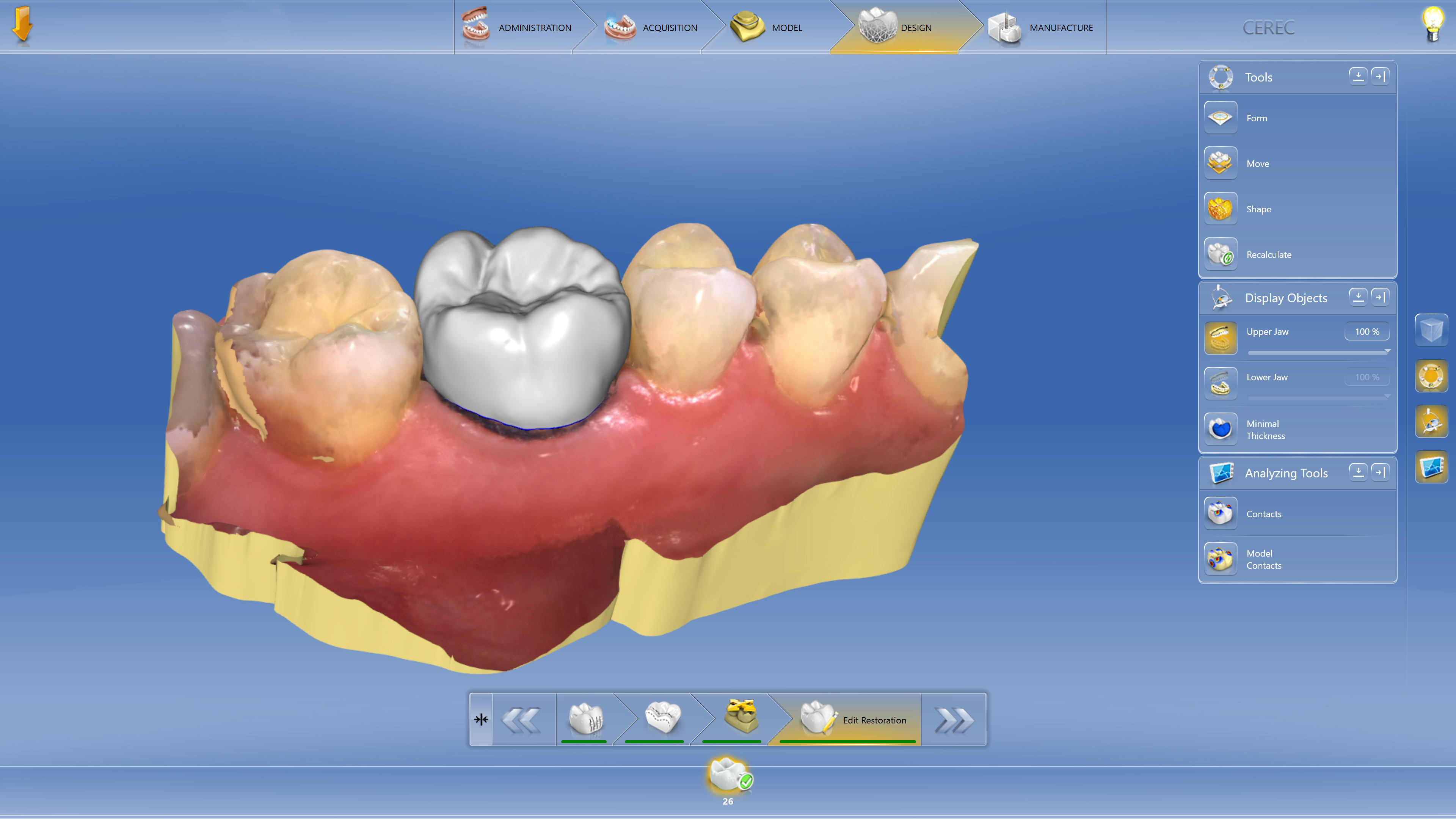Collapse the Display Objects panel
Screen dimensions: 1456x819
(x=1358, y=297)
